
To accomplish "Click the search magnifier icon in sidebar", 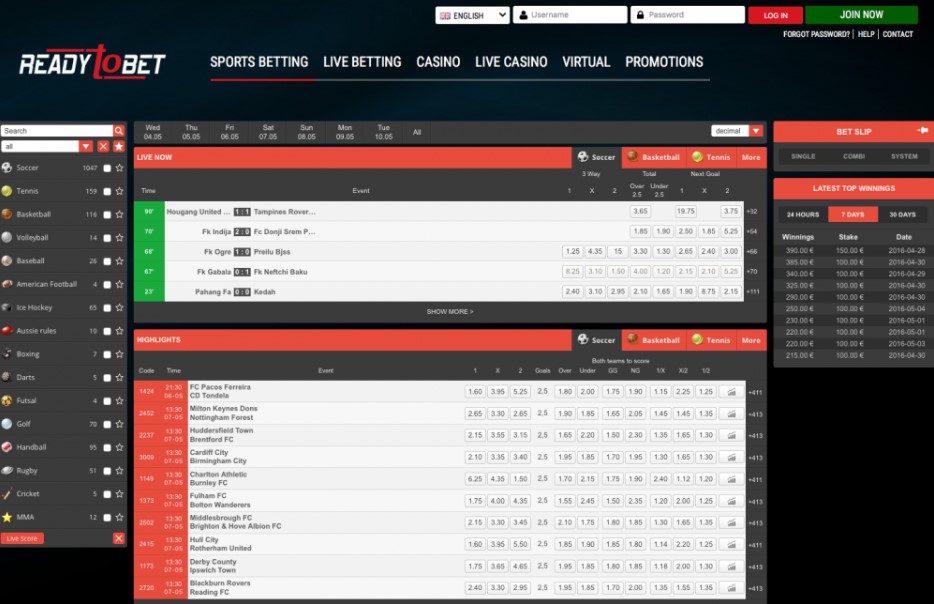I will [119, 131].
